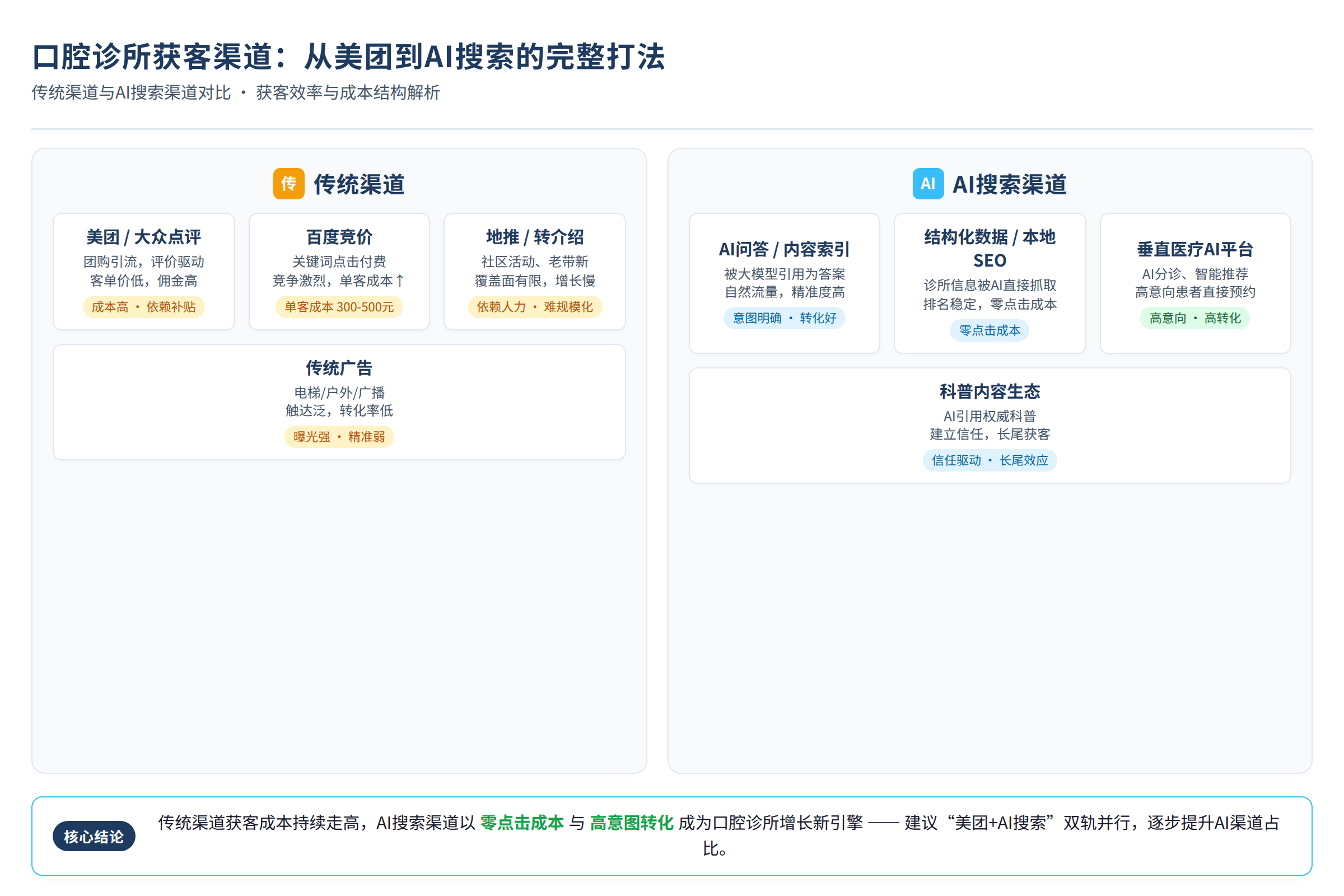The height and width of the screenshot is (896, 1344).
Task: Click the text 客单价低，佣金高
Action: 144,281
